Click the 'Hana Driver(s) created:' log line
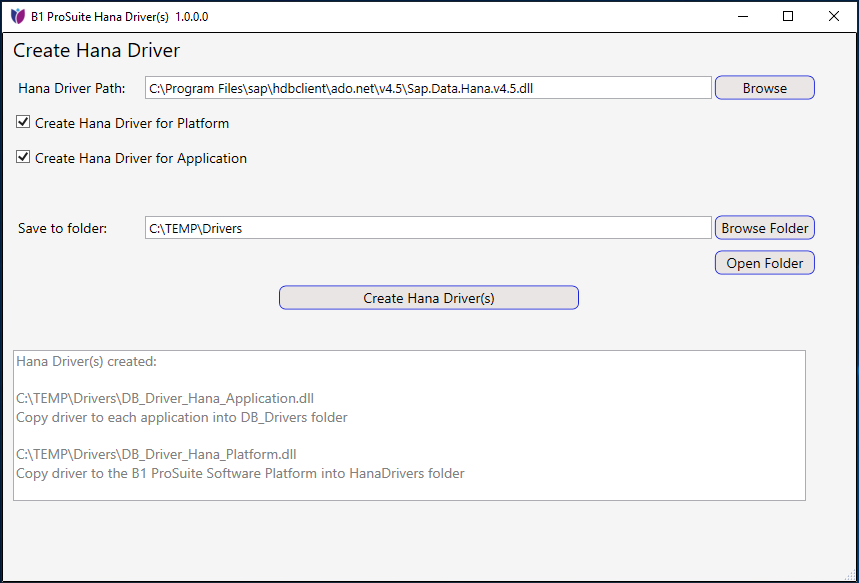The width and height of the screenshot is (859, 583). pyautogui.click(x=86, y=361)
